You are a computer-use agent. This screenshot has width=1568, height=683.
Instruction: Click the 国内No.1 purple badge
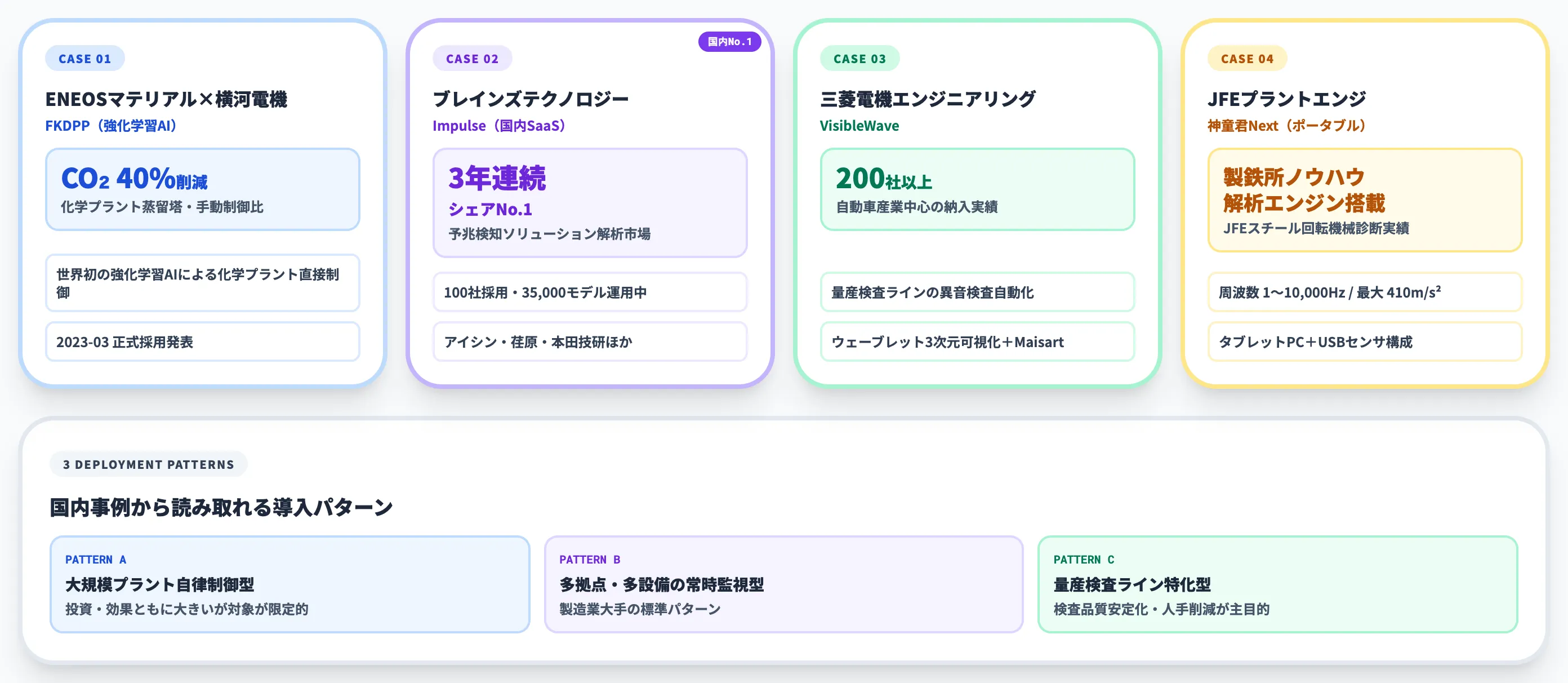point(729,42)
